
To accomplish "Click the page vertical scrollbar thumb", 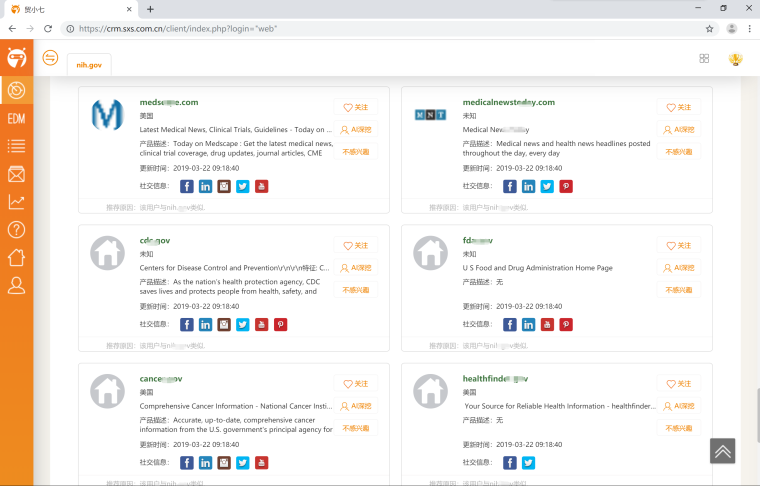I will (758, 415).
